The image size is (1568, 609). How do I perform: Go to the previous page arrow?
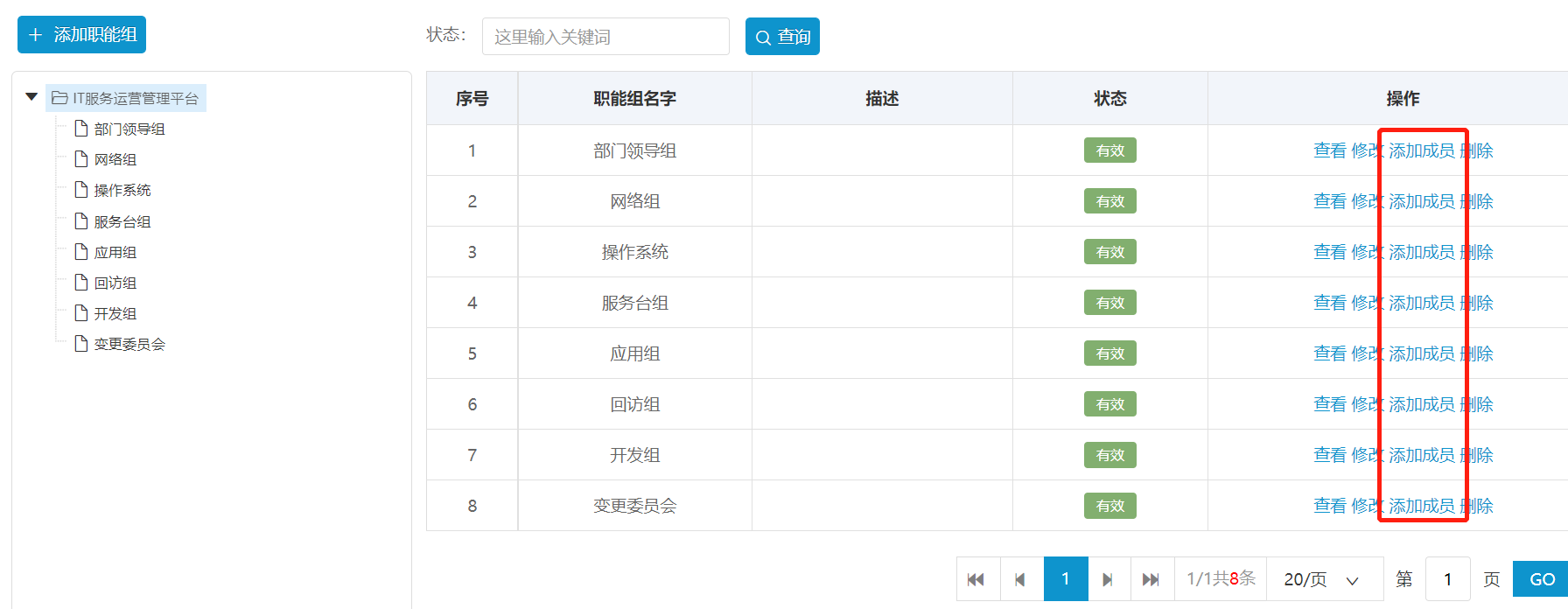click(x=1020, y=579)
